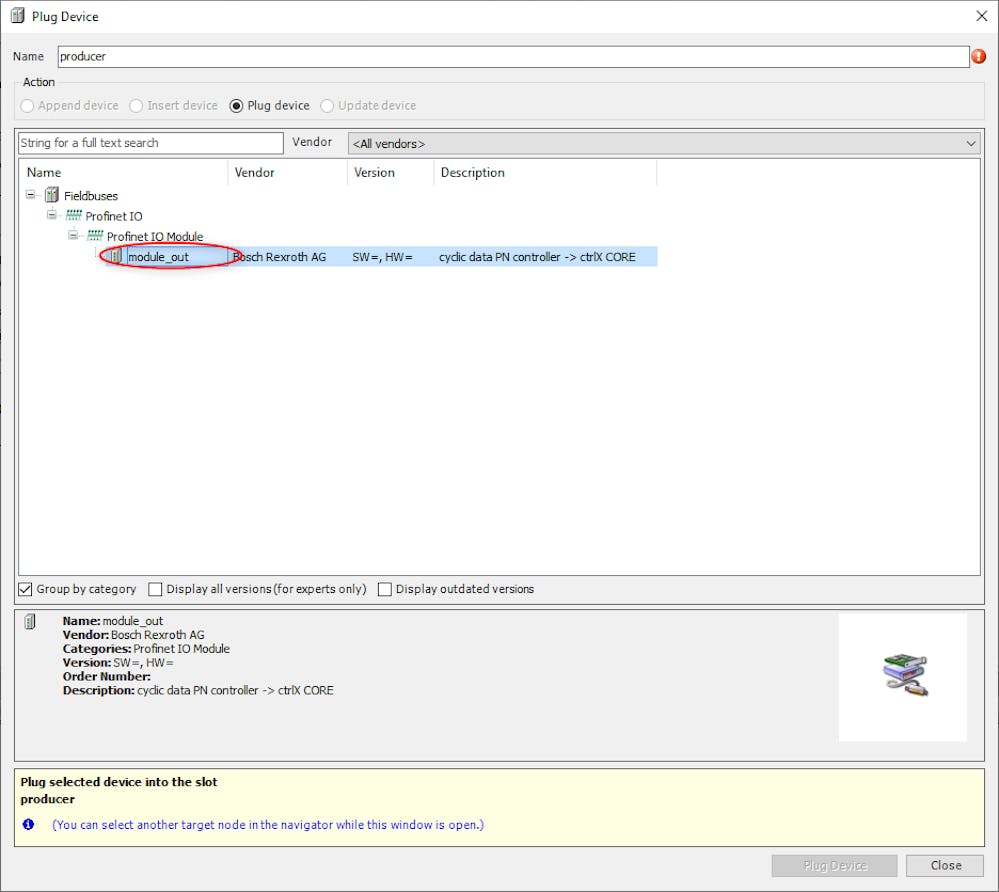Collapse the Profinet IO node
Screen dimensions: 999x892
[52, 215]
